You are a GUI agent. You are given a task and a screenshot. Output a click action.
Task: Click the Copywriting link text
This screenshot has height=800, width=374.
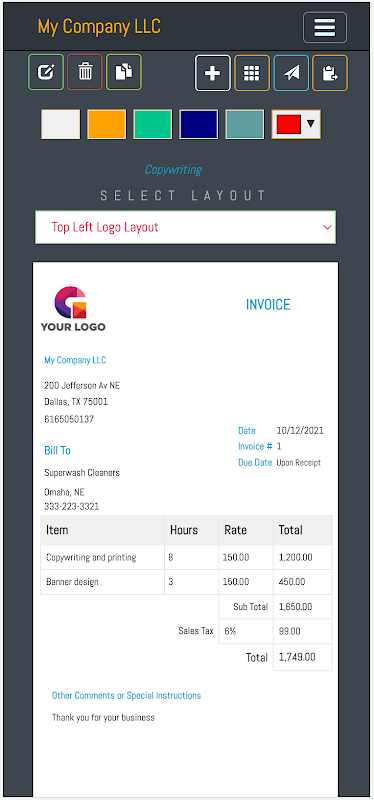[x=173, y=169]
